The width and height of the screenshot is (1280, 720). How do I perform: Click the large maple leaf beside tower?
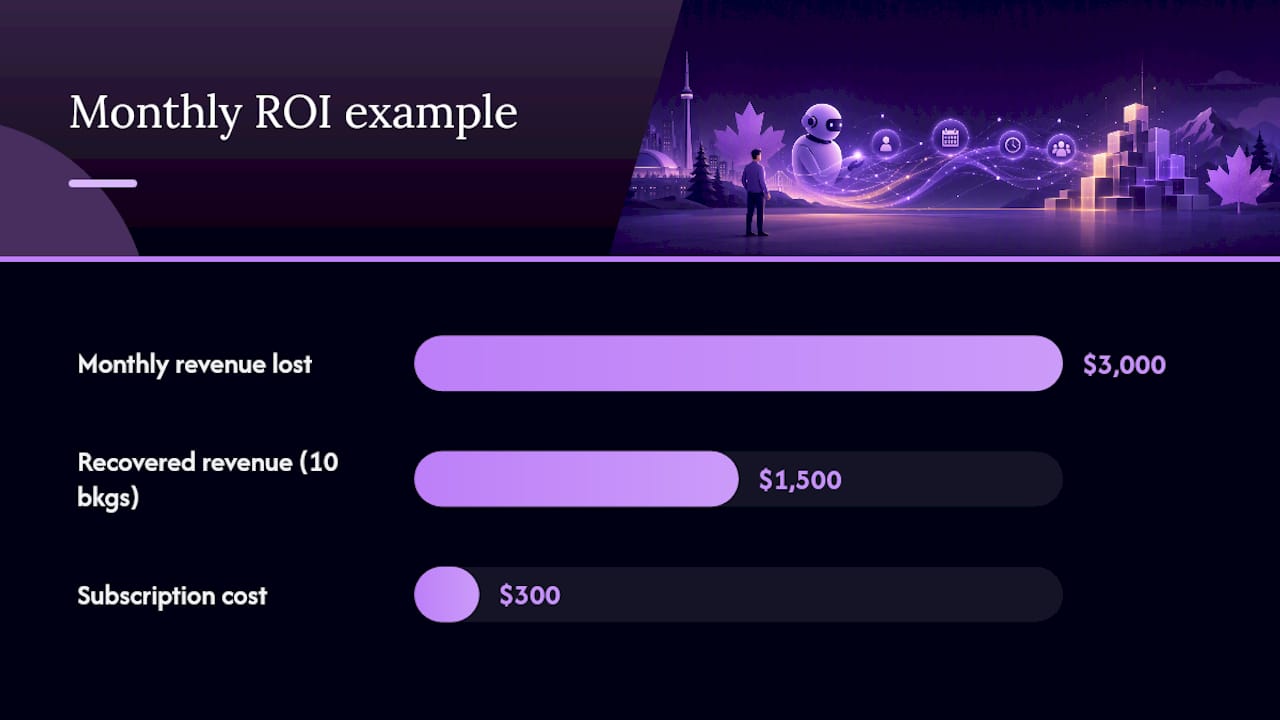click(x=749, y=142)
